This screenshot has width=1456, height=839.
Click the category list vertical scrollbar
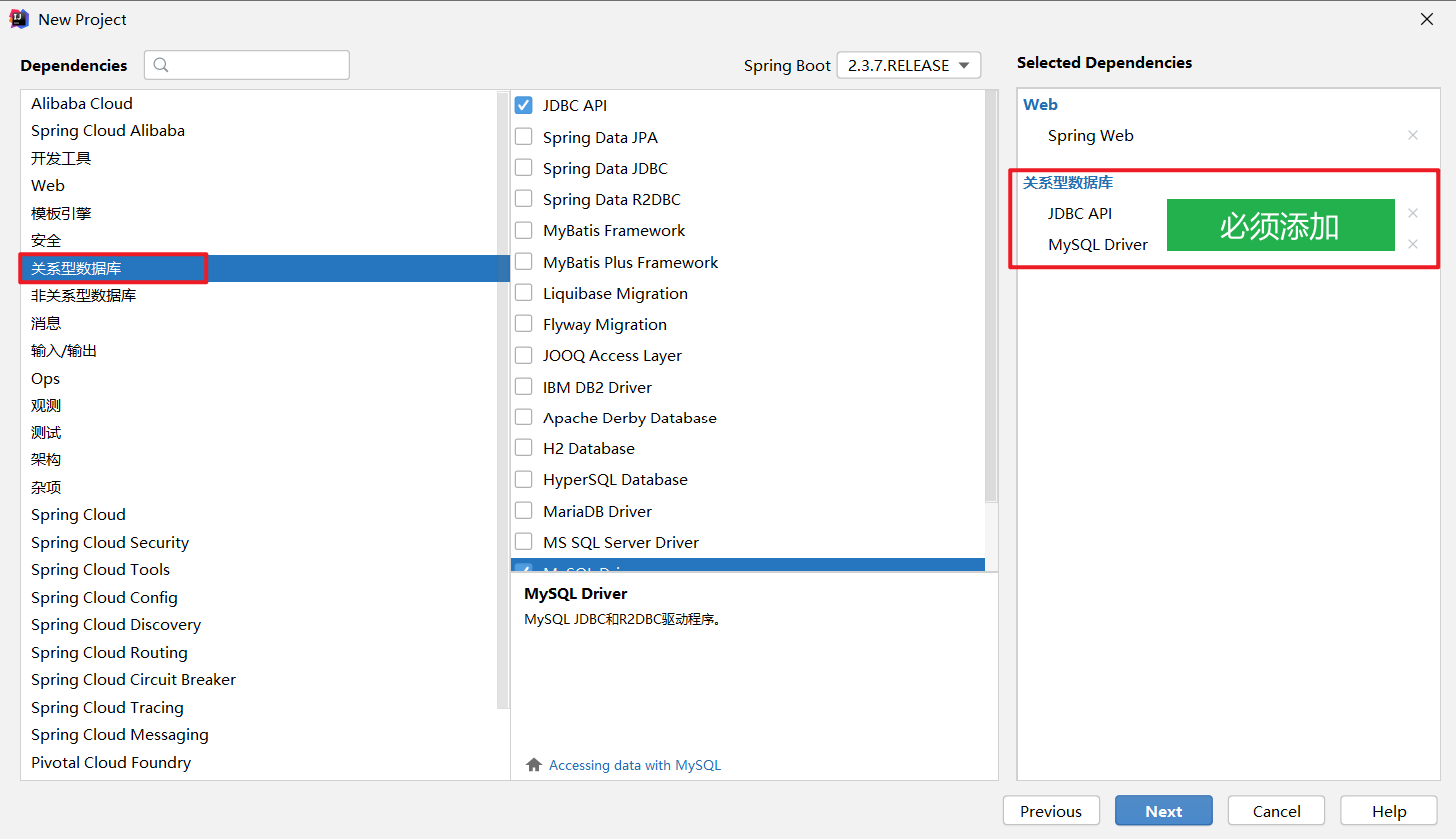point(503,400)
